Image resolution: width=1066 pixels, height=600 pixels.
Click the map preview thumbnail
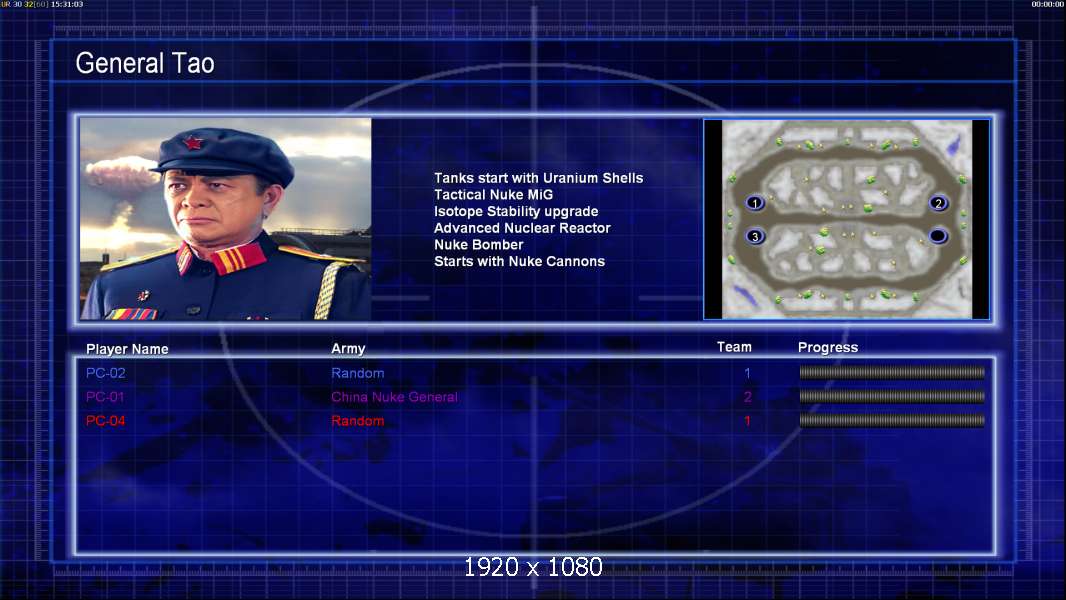(x=846, y=219)
